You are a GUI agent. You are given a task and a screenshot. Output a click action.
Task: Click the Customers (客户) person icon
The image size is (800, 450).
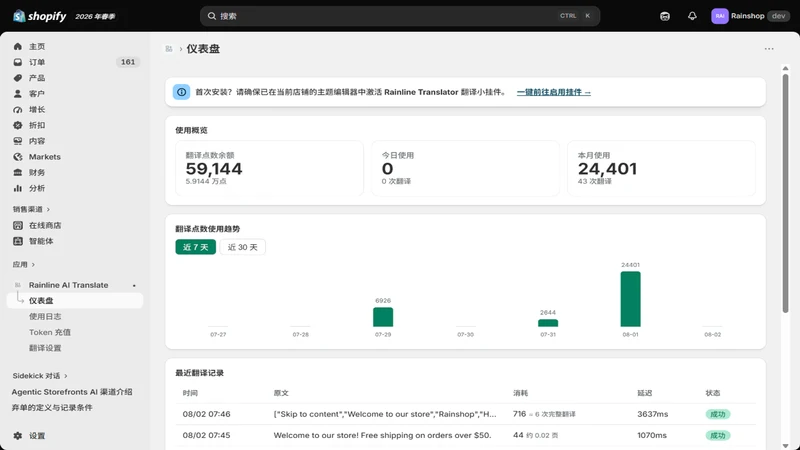[x=18, y=94]
